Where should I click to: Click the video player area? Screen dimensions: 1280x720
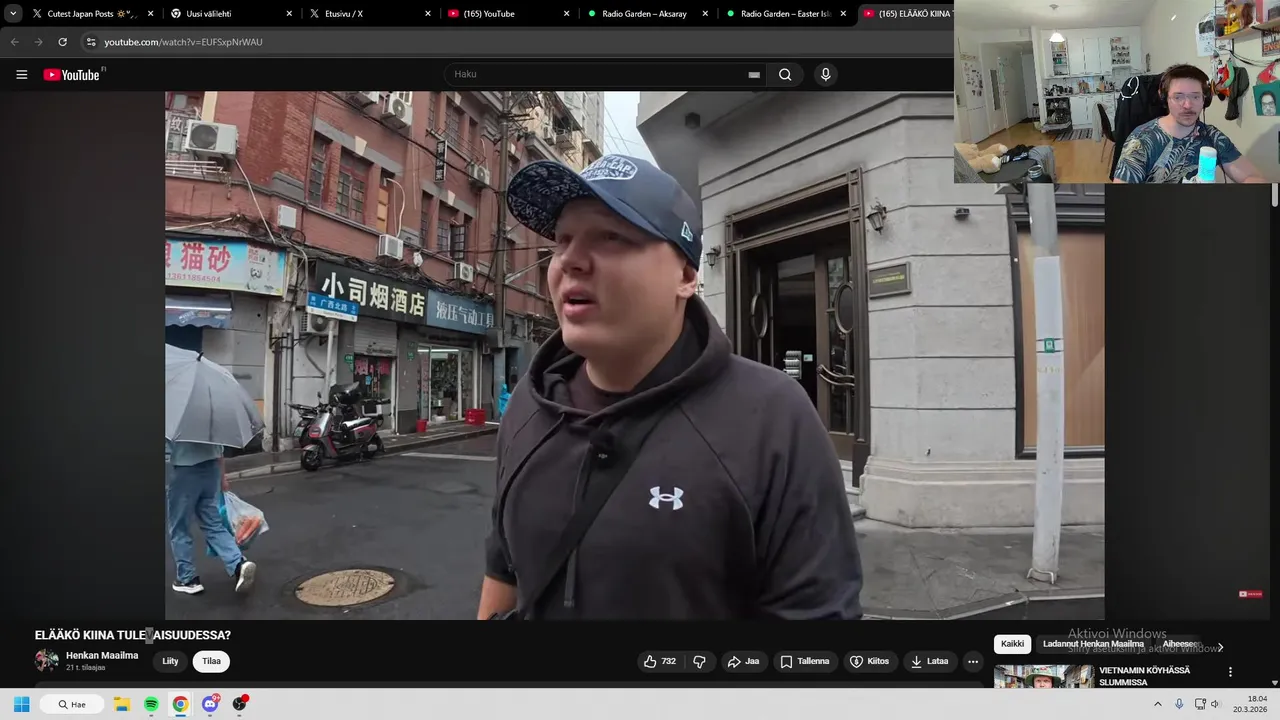[634, 355]
